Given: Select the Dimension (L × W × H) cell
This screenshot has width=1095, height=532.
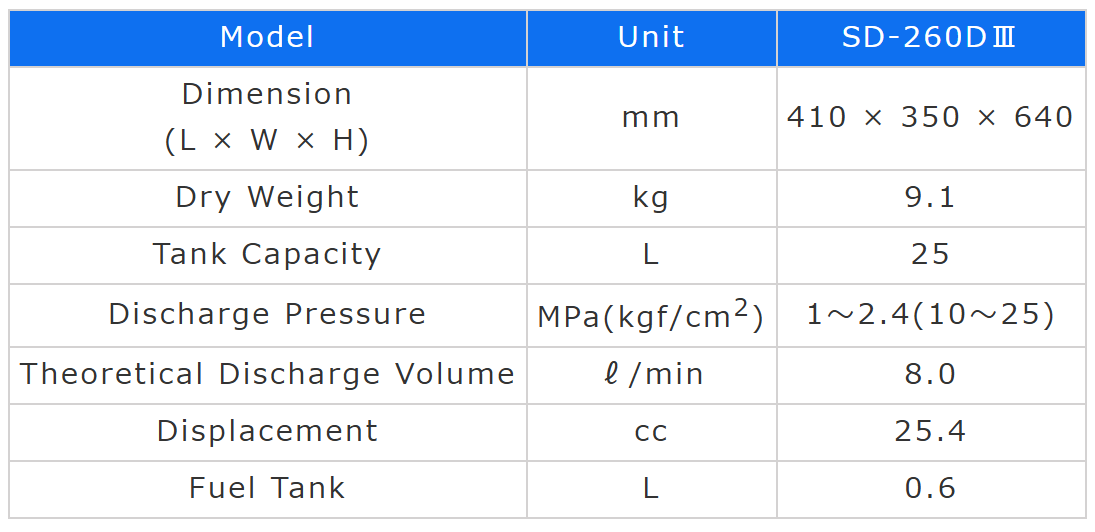Looking at the screenshot, I should pos(267,118).
